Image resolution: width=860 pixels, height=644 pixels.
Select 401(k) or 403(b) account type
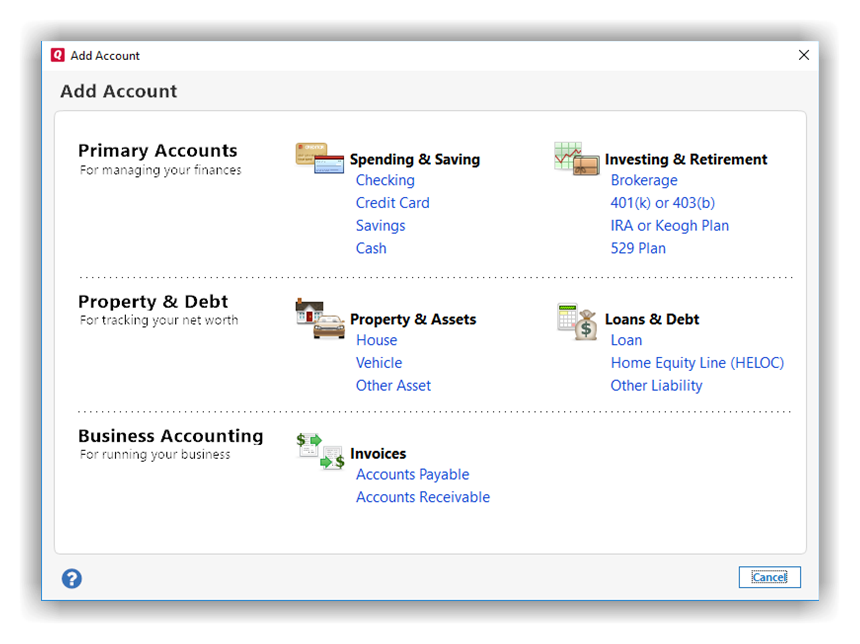(663, 203)
